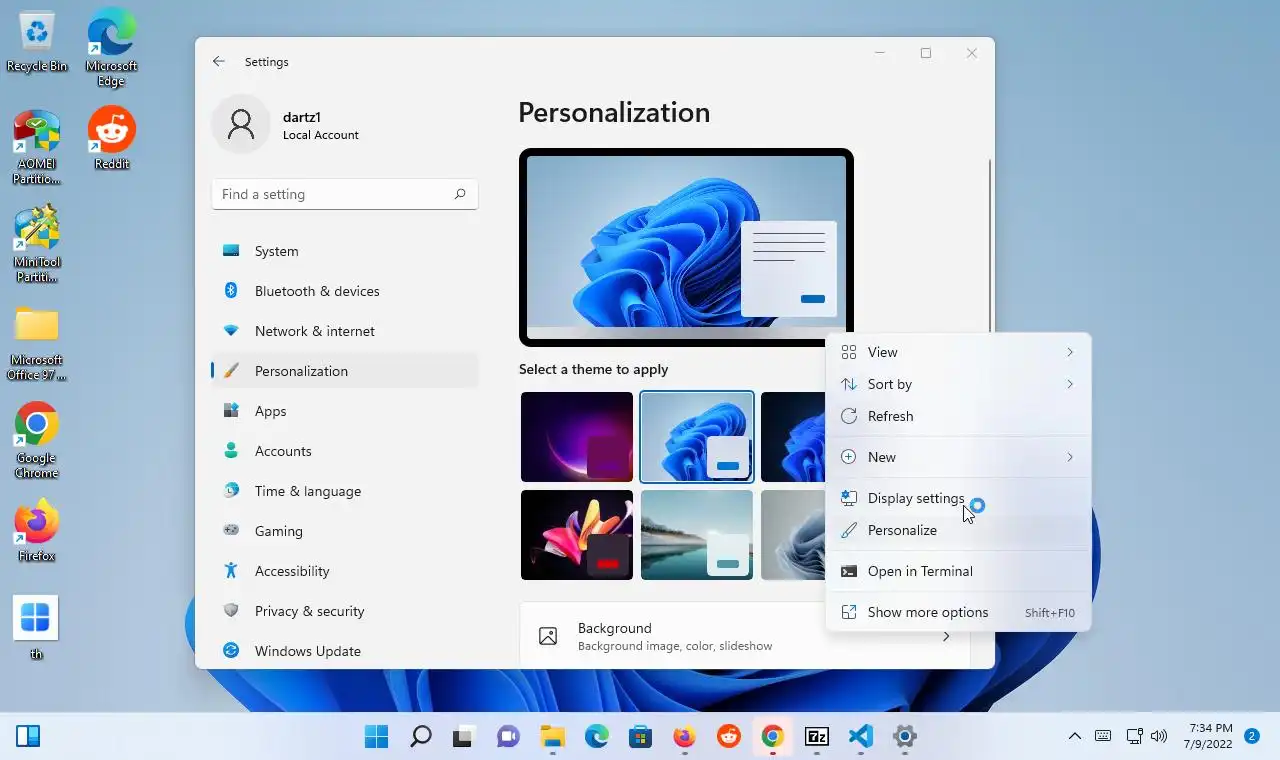Launch Firefox from the taskbar
This screenshot has height=760, width=1280.
click(685, 737)
